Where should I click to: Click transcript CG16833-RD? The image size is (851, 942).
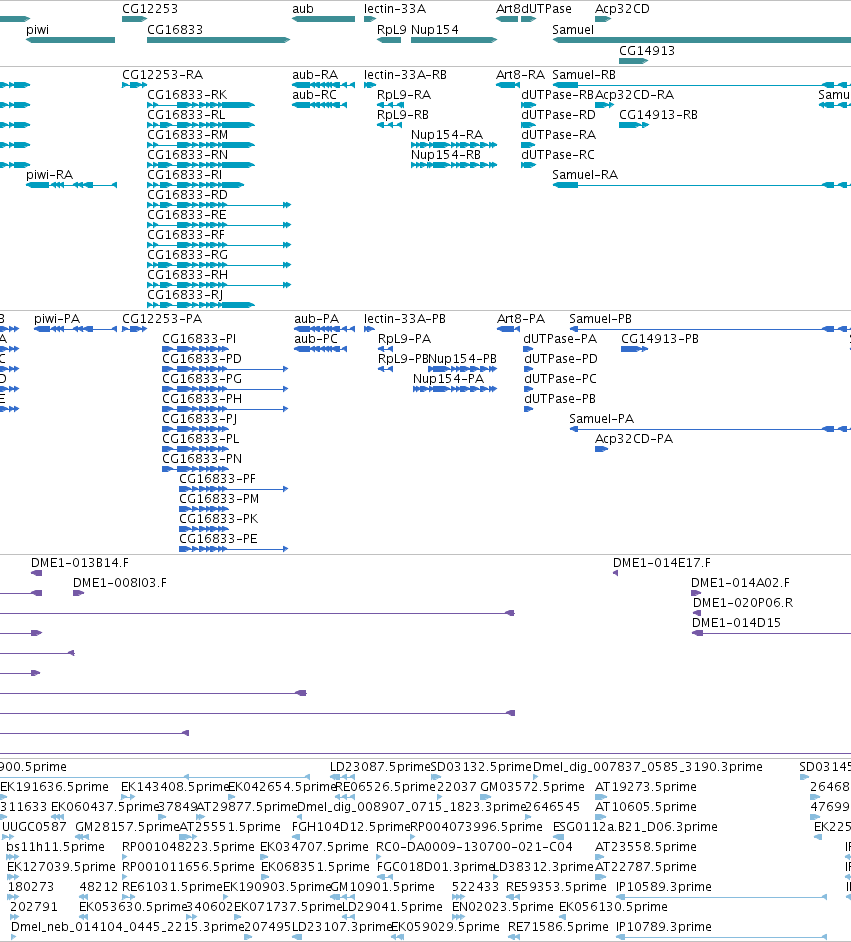coord(187,195)
